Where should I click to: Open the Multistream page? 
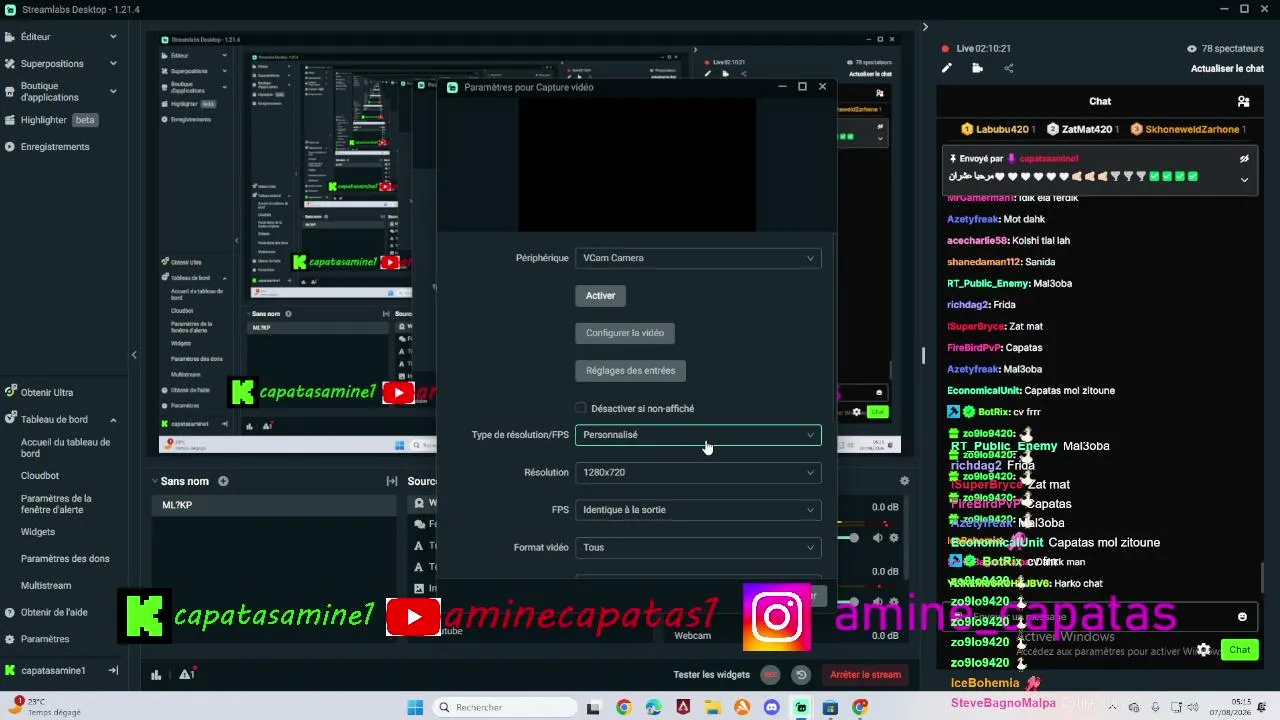click(x=46, y=586)
